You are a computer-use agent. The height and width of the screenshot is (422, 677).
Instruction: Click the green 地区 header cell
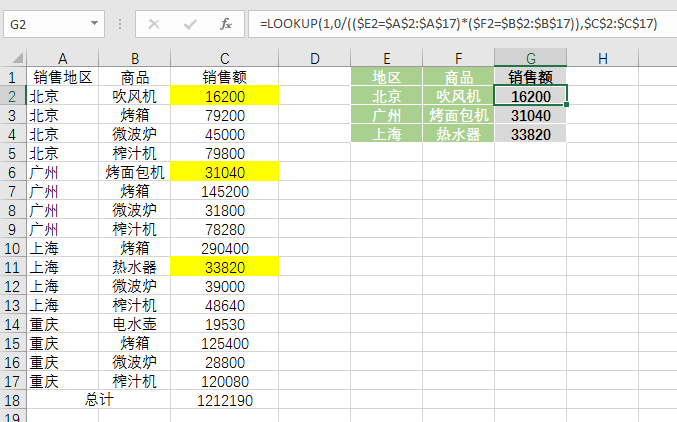[386, 77]
